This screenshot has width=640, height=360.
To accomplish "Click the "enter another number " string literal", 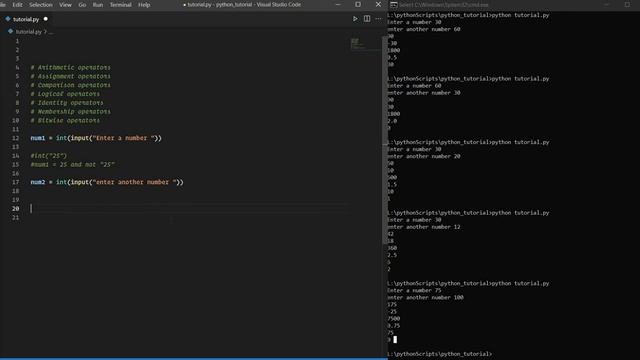I will click(x=135, y=182).
